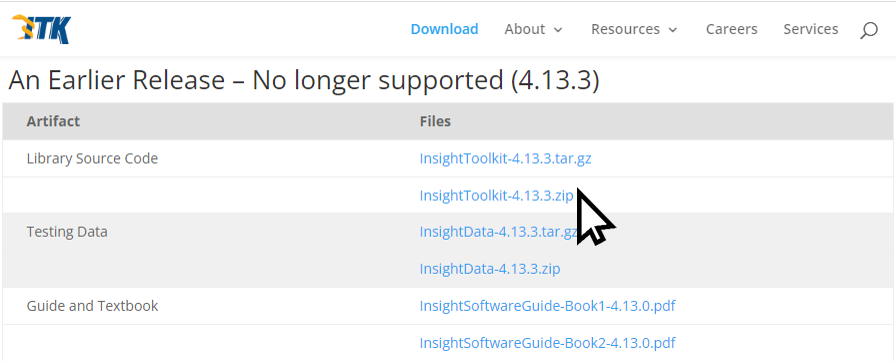
Task: Expand the About menu chevron
Action: (558, 30)
